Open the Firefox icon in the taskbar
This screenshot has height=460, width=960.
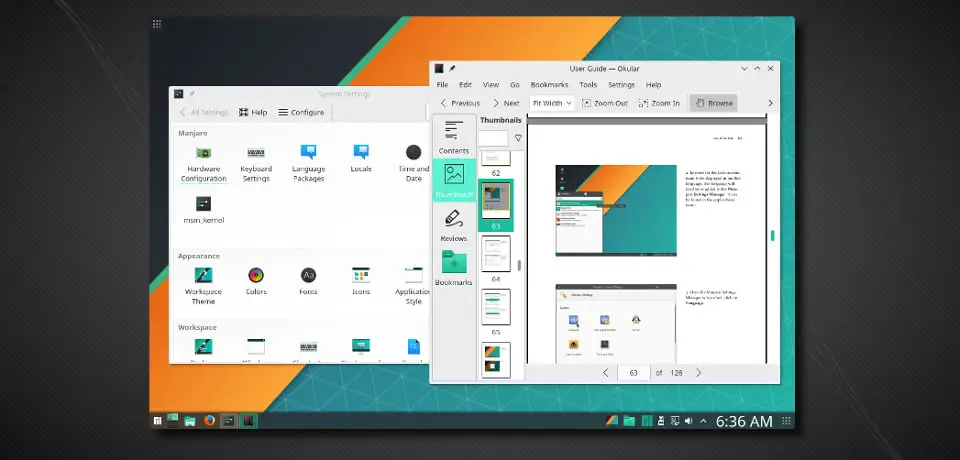[x=209, y=421]
